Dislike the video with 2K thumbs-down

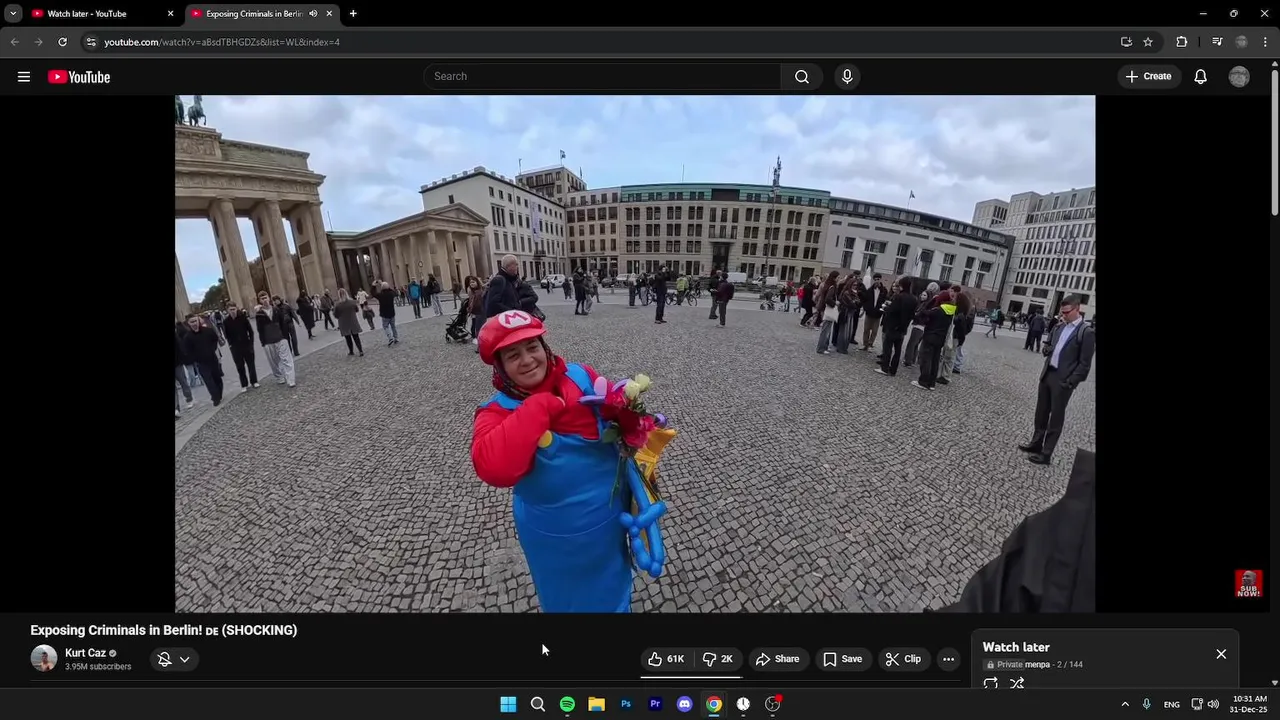718,659
